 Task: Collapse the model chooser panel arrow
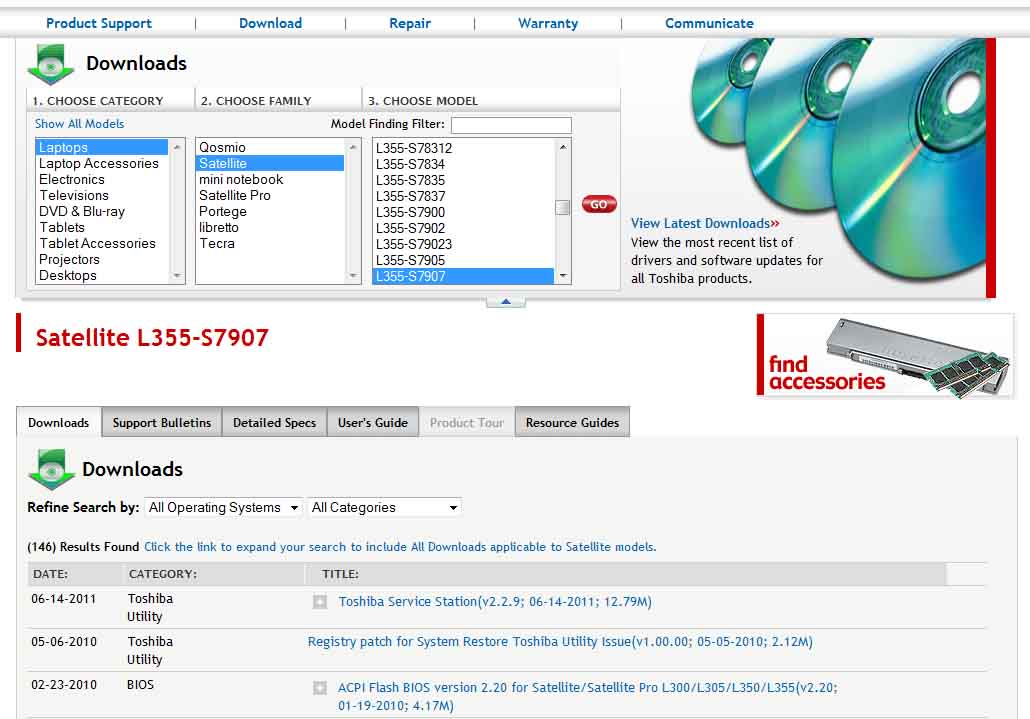[x=505, y=301]
